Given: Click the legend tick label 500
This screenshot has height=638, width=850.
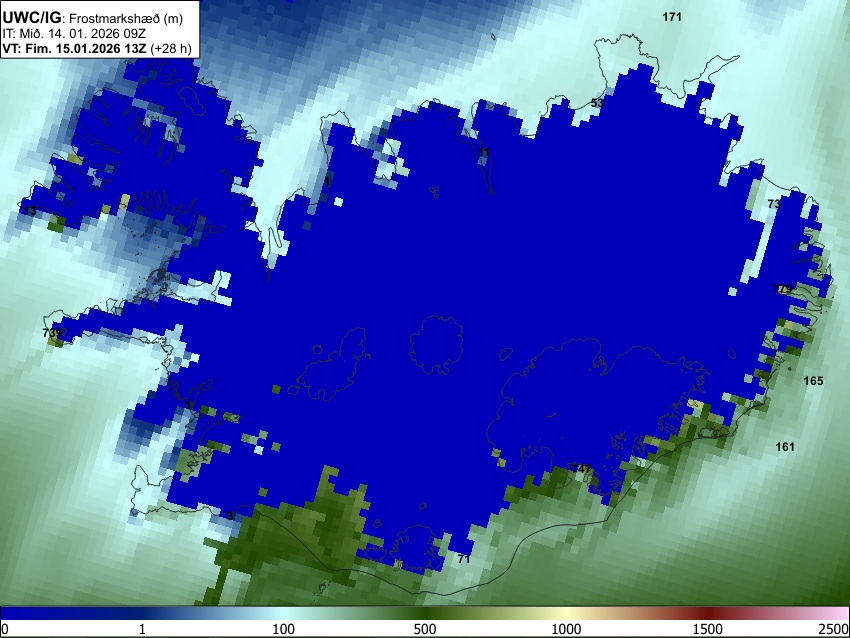Looking at the screenshot, I should pyautogui.click(x=425, y=629).
